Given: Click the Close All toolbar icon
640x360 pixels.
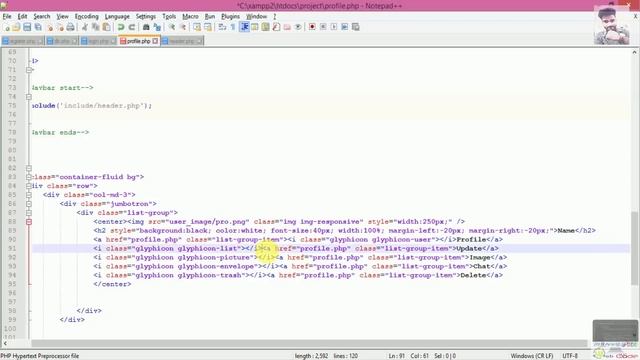Looking at the screenshot, I should tap(60, 27).
